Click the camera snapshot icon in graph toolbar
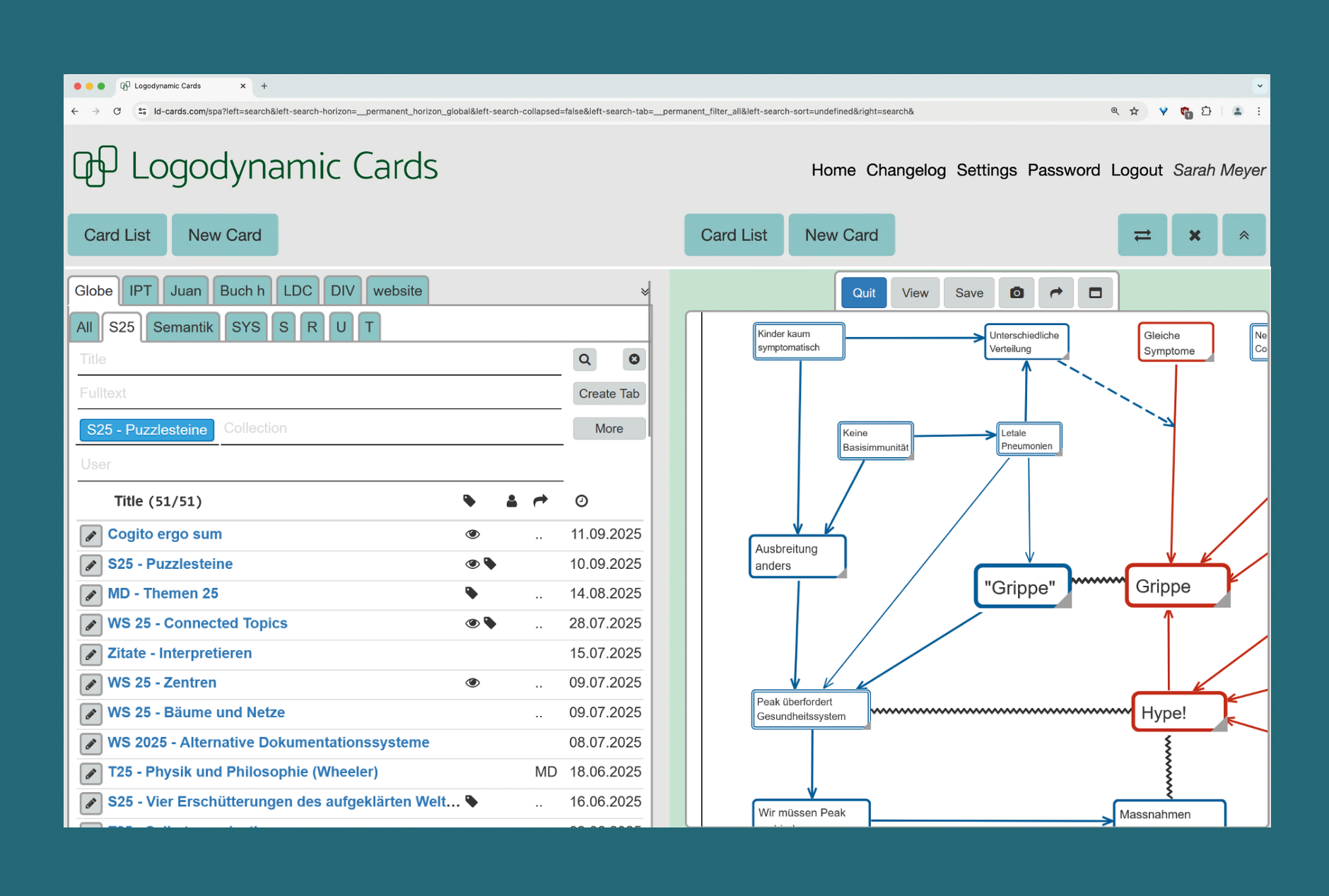 point(1017,293)
